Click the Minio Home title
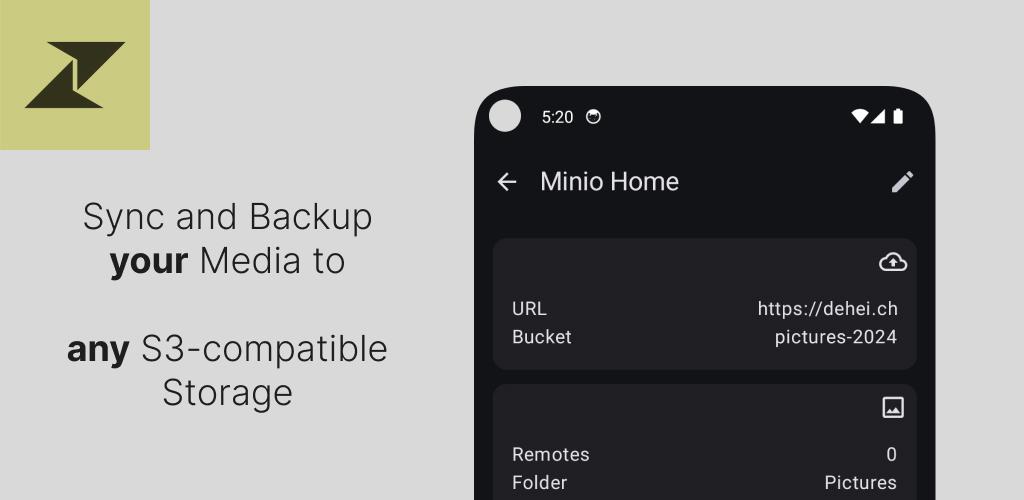 609,181
